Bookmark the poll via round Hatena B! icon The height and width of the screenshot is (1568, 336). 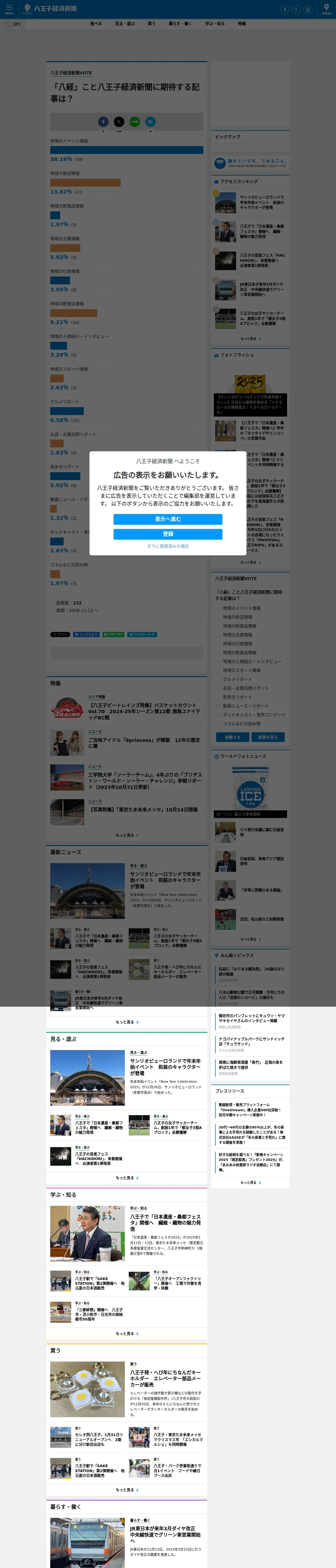click(x=151, y=122)
